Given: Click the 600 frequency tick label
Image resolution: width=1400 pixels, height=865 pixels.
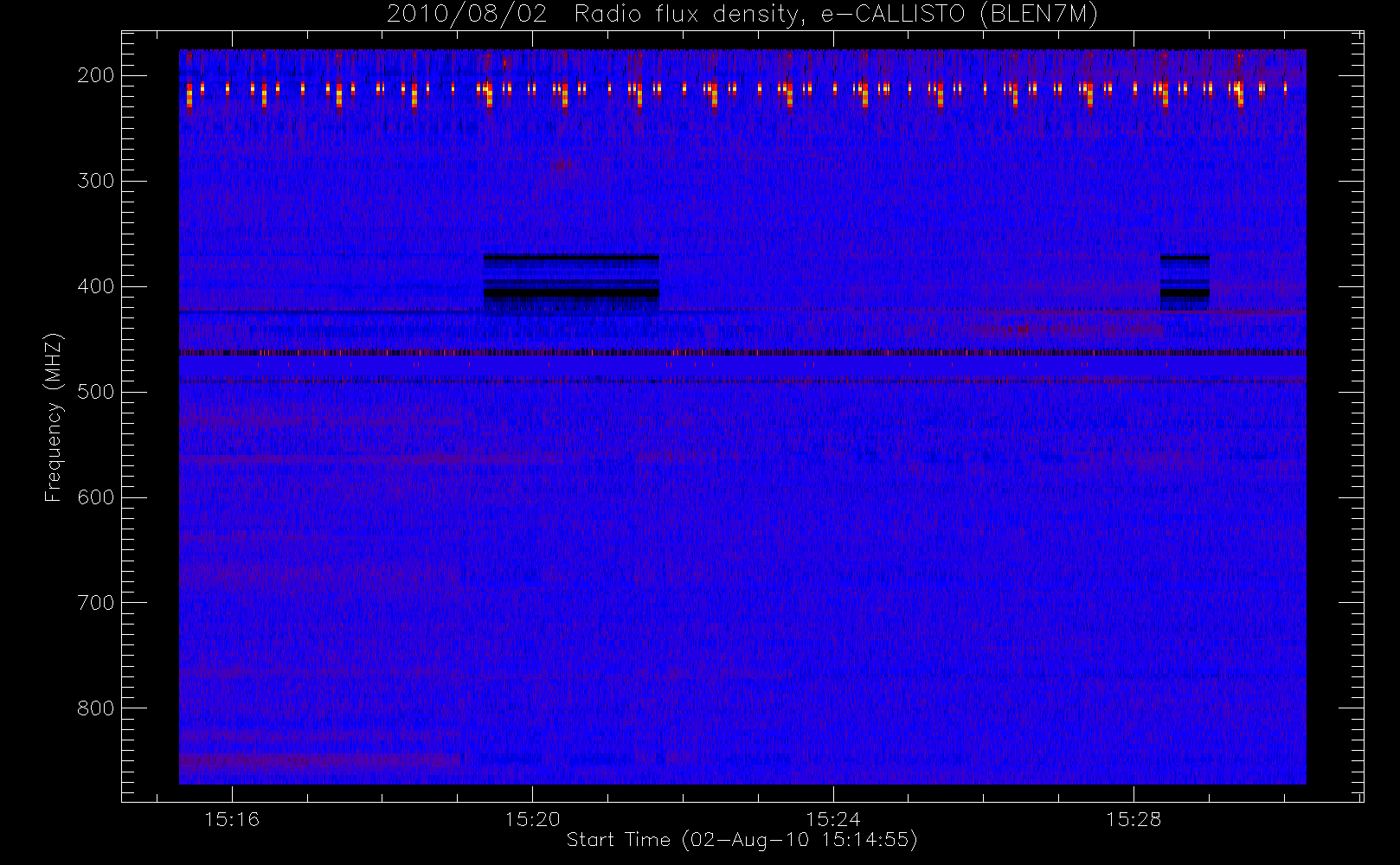Looking at the screenshot, I should pos(96,497).
